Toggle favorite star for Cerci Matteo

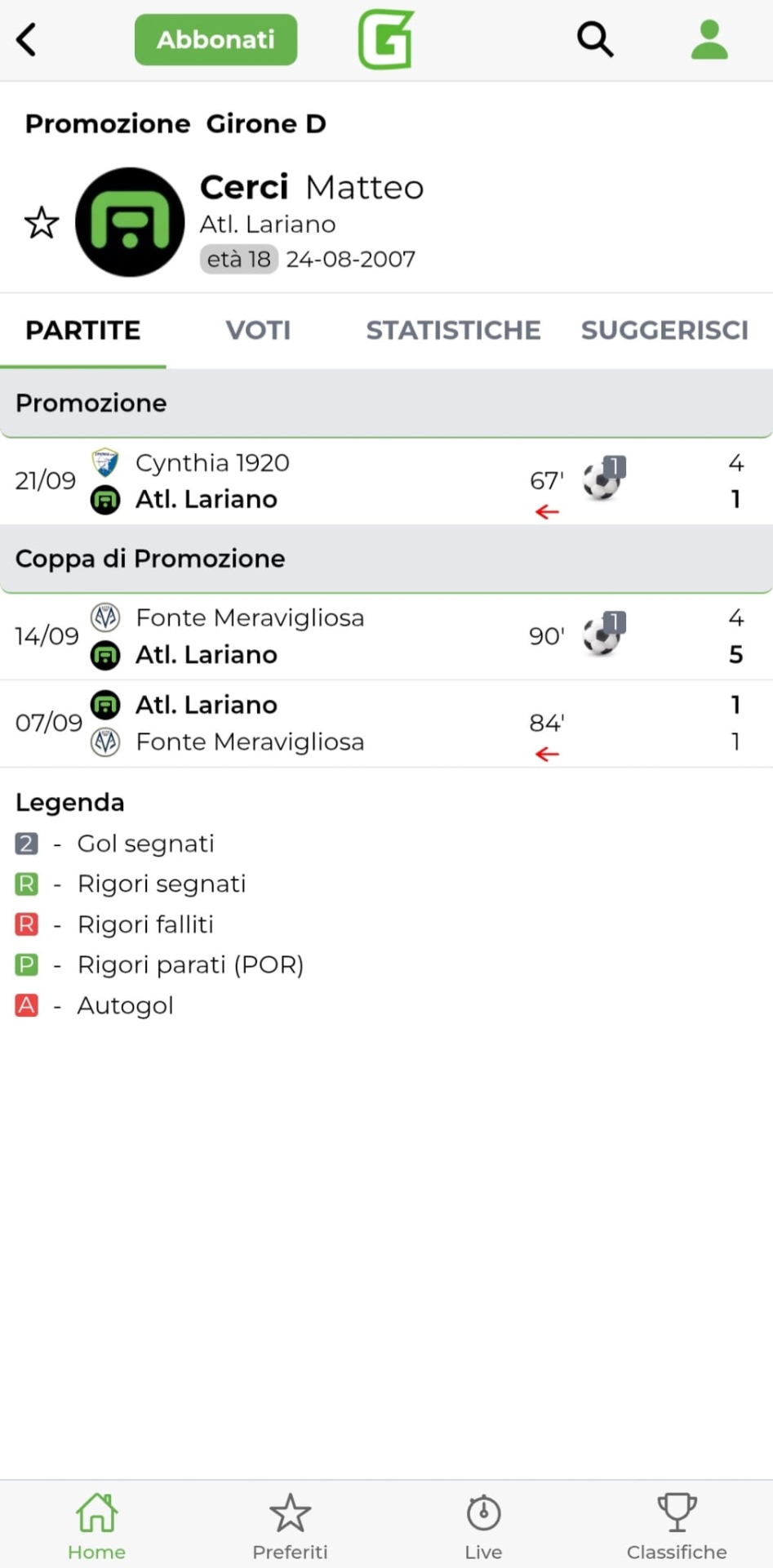42,222
